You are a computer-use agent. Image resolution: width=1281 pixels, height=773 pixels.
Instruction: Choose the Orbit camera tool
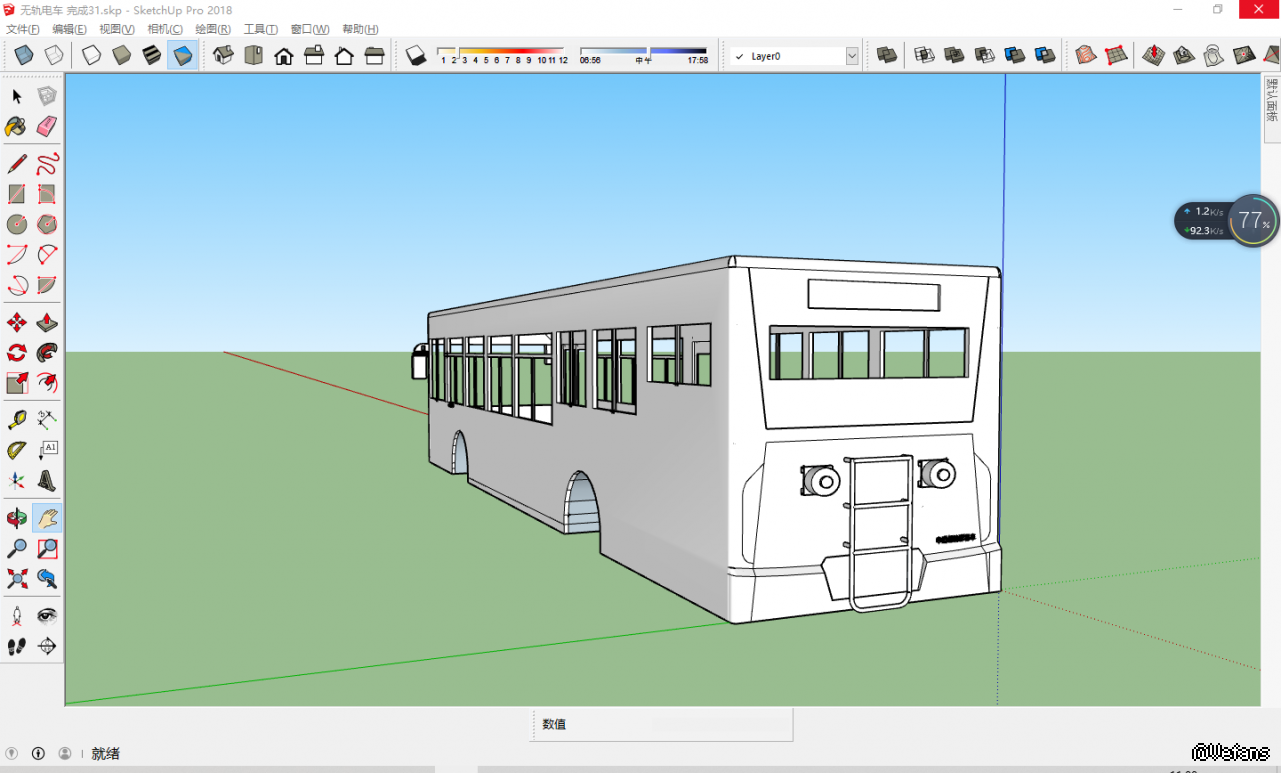pos(16,518)
